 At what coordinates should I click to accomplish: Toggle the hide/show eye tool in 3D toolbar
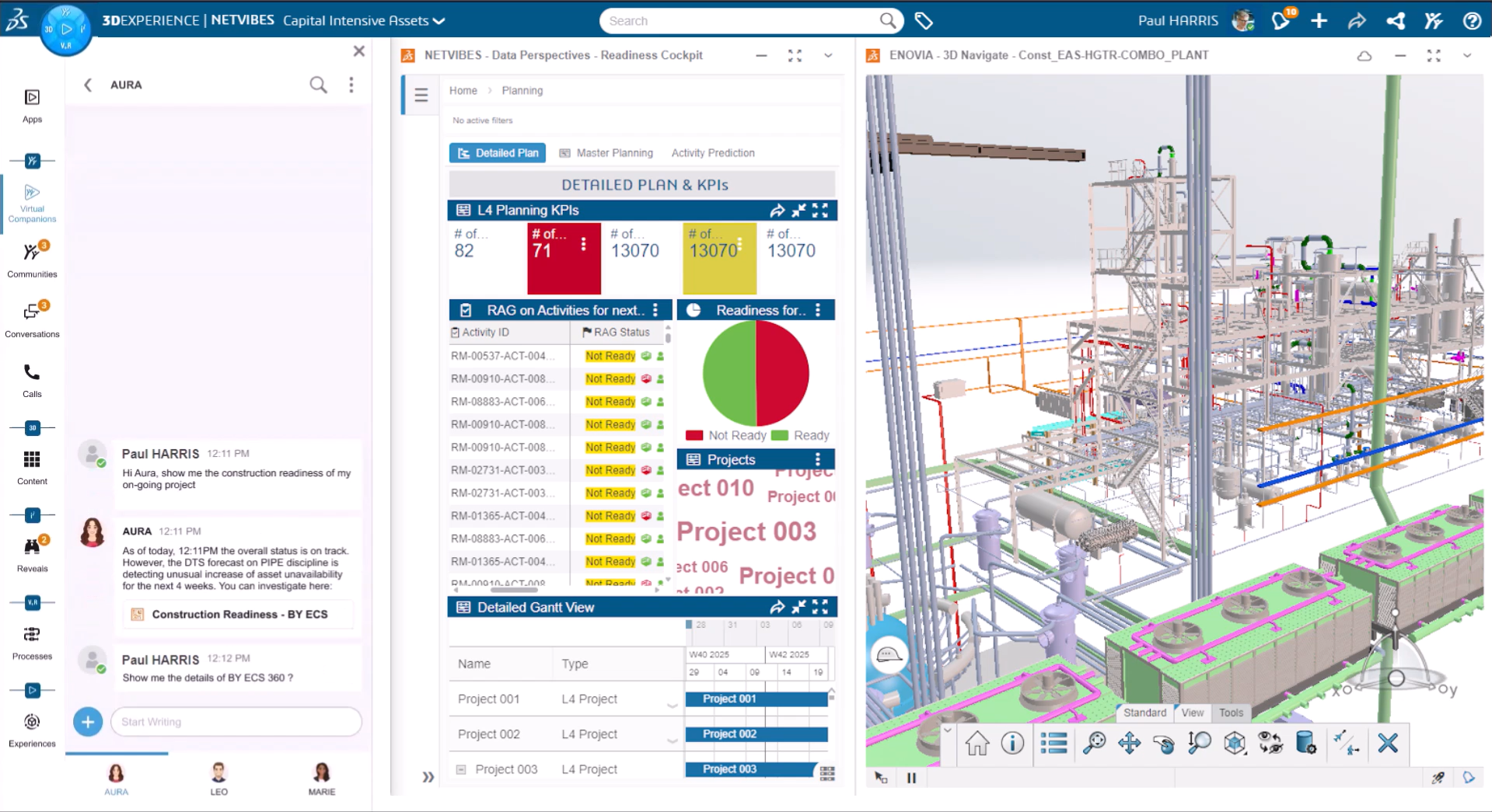pos(1270,744)
